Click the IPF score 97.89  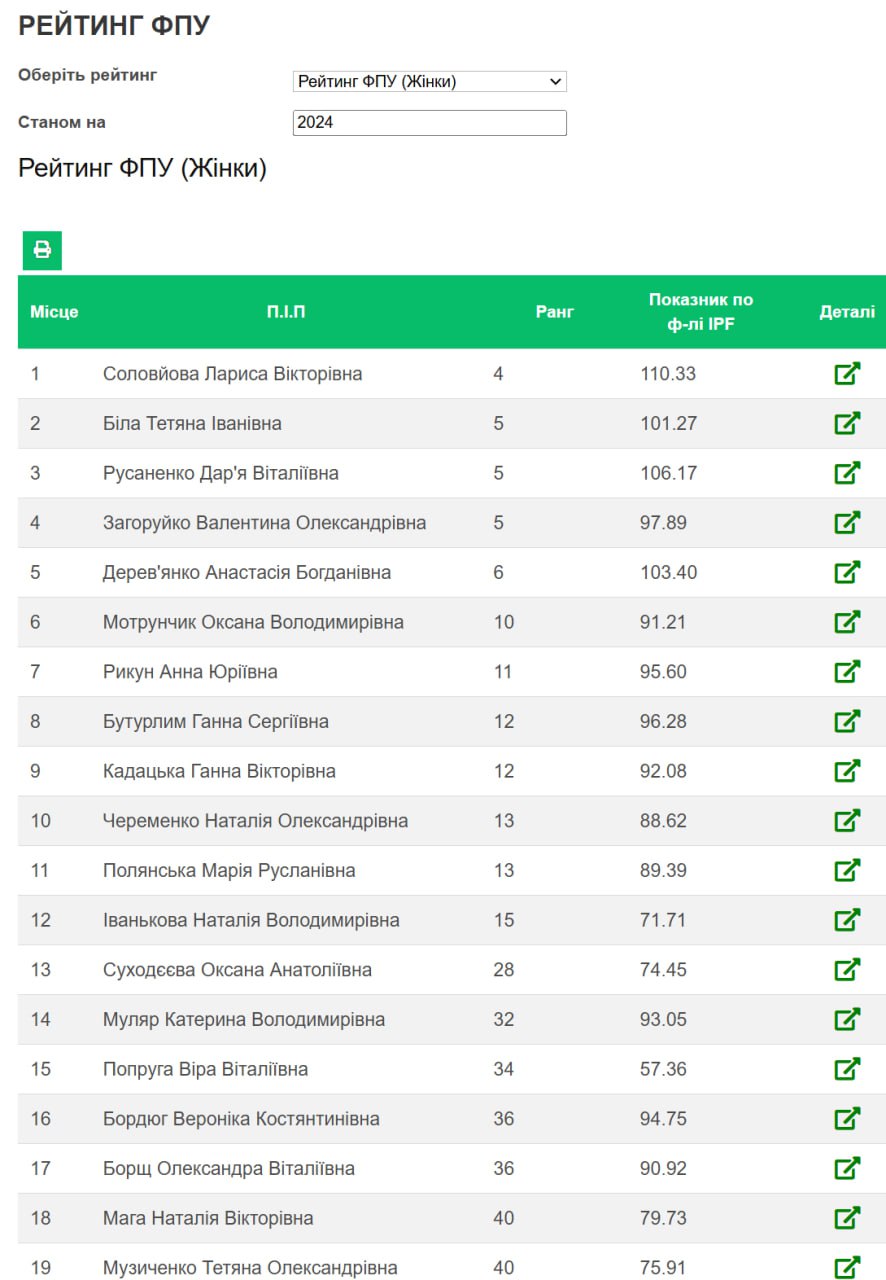pos(664,523)
